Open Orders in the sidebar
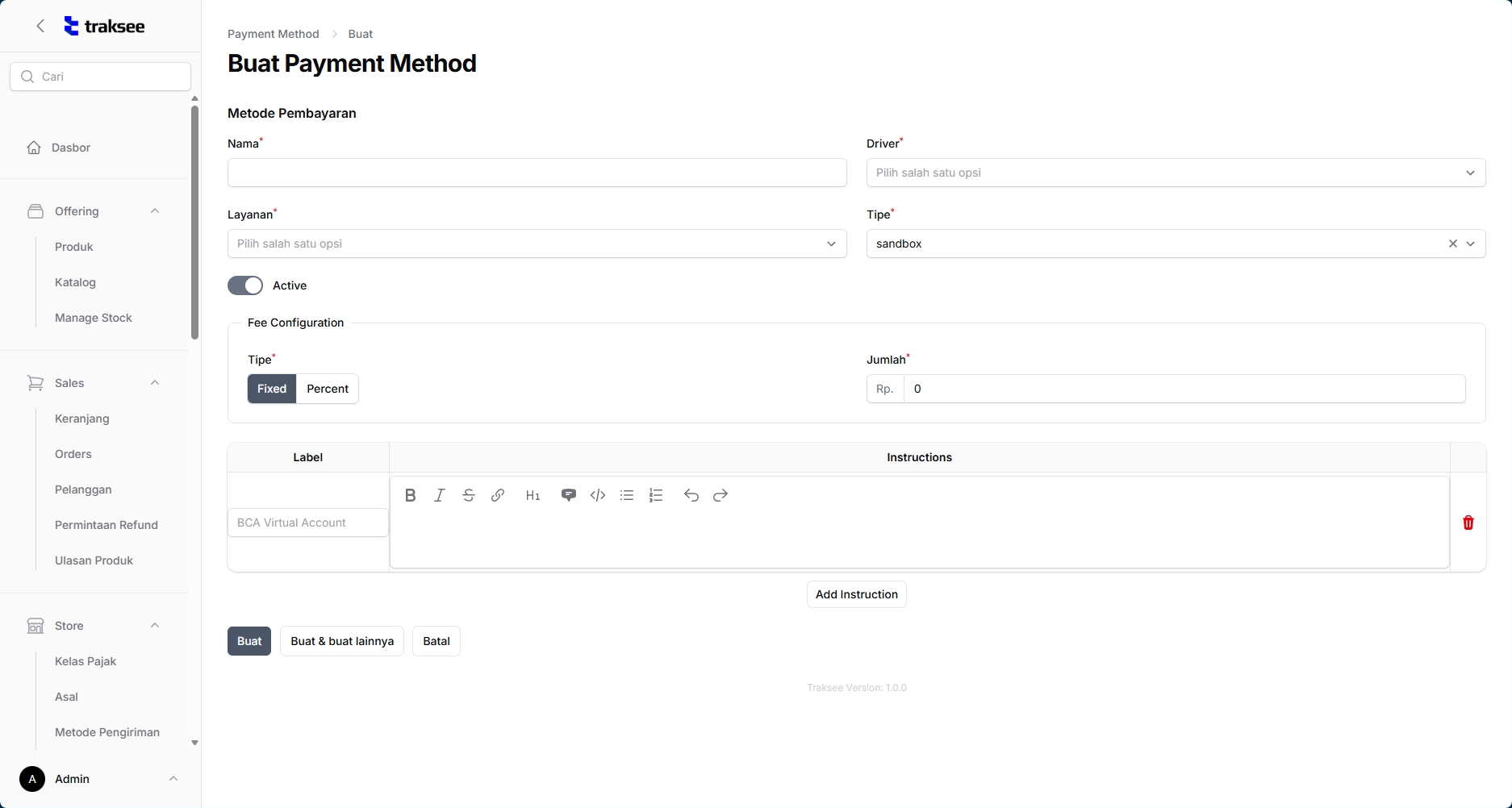 click(x=73, y=454)
